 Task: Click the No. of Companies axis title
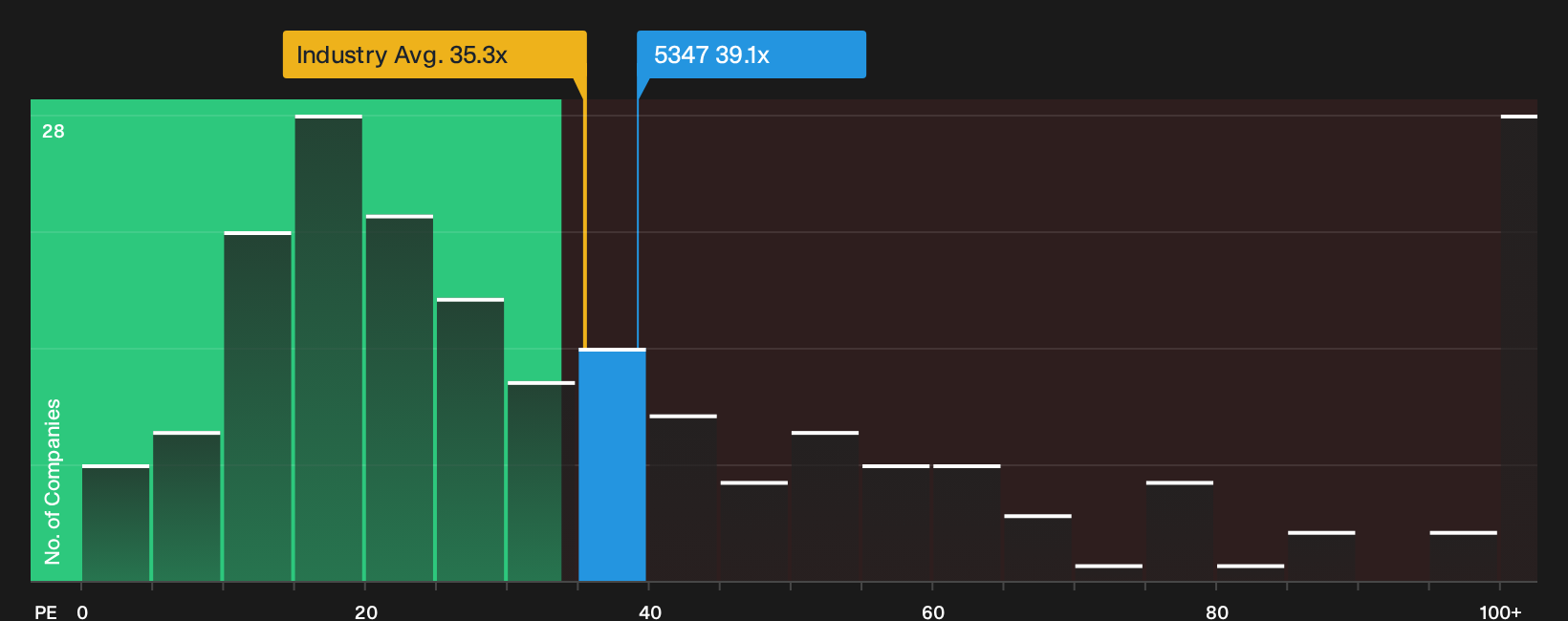tap(53, 482)
